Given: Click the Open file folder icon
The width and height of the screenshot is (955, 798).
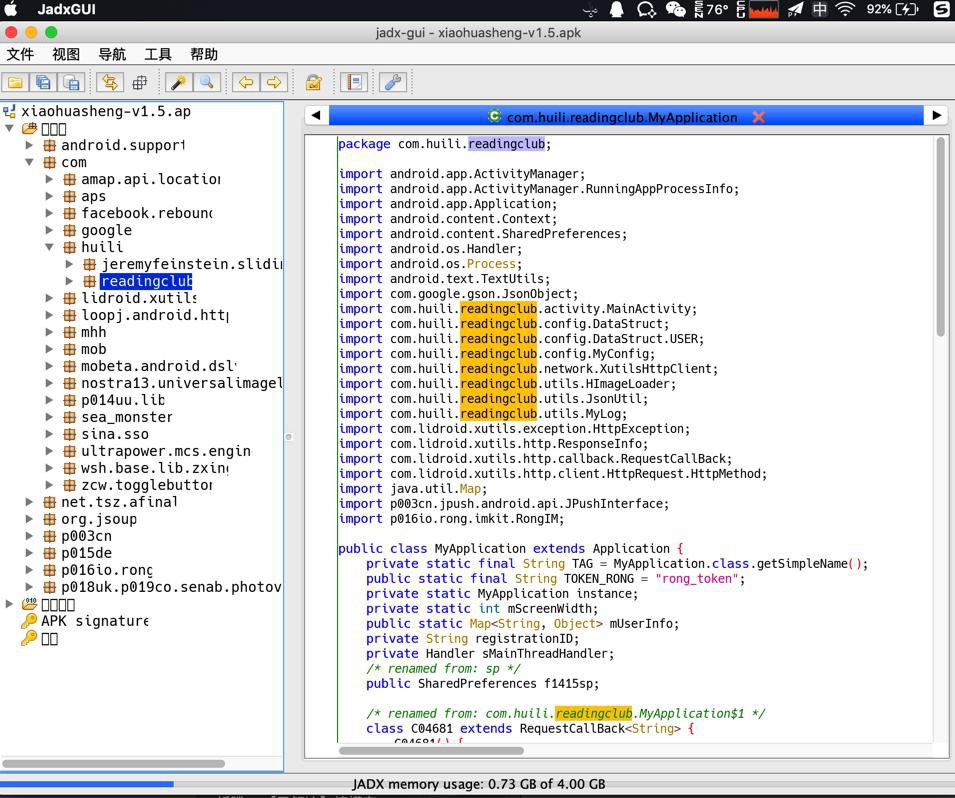Looking at the screenshot, I should (x=15, y=83).
